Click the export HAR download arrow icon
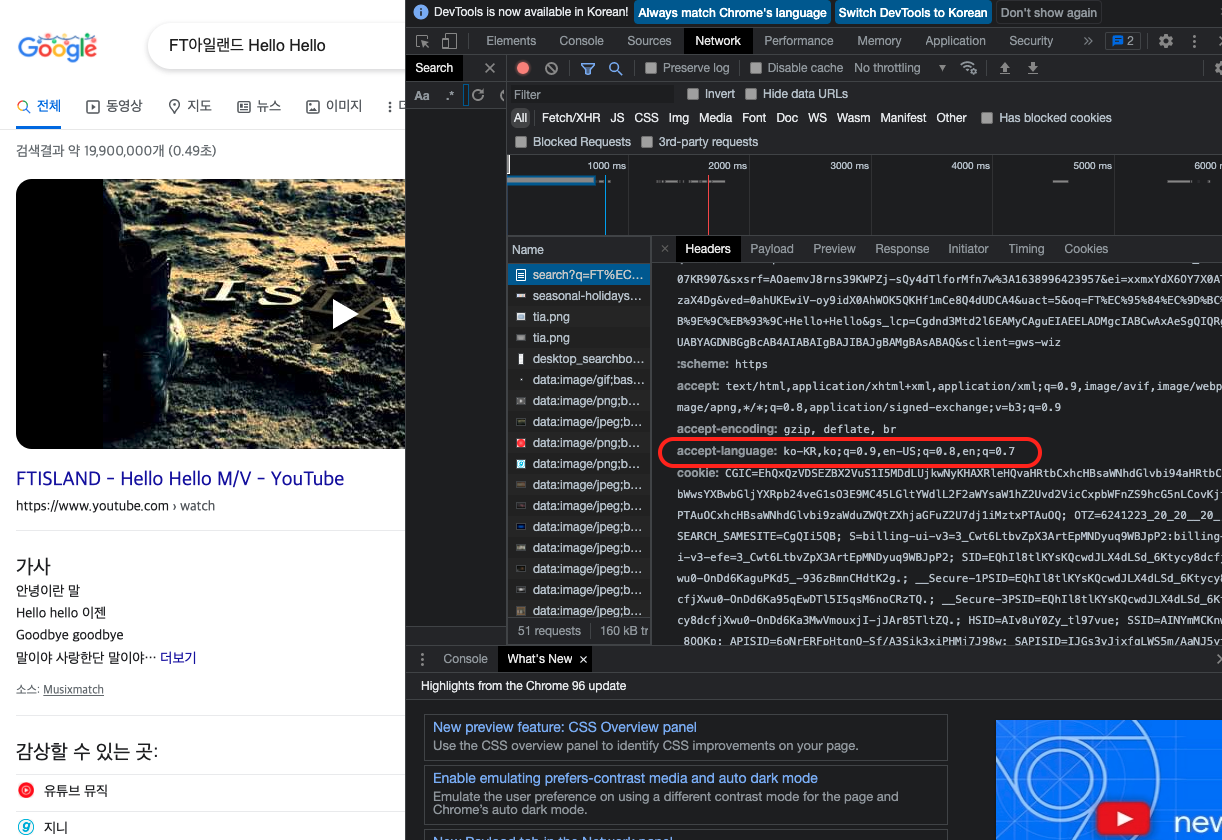The width and height of the screenshot is (1222, 840). coord(1033,68)
